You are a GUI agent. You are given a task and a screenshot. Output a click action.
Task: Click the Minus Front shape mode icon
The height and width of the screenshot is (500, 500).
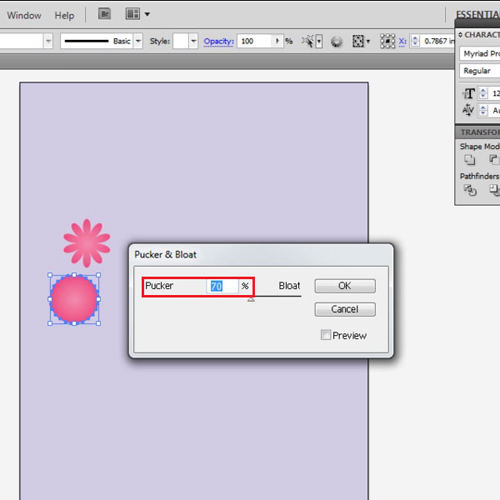click(494, 160)
